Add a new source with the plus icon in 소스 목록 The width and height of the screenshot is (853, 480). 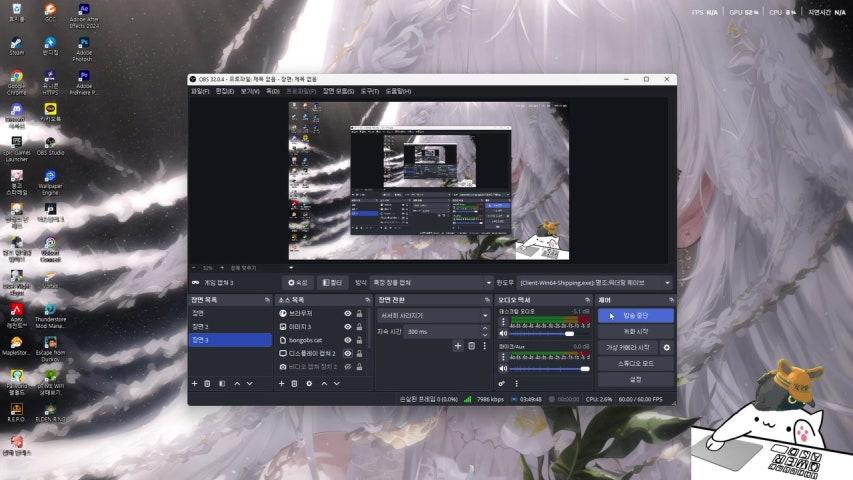pyautogui.click(x=281, y=383)
